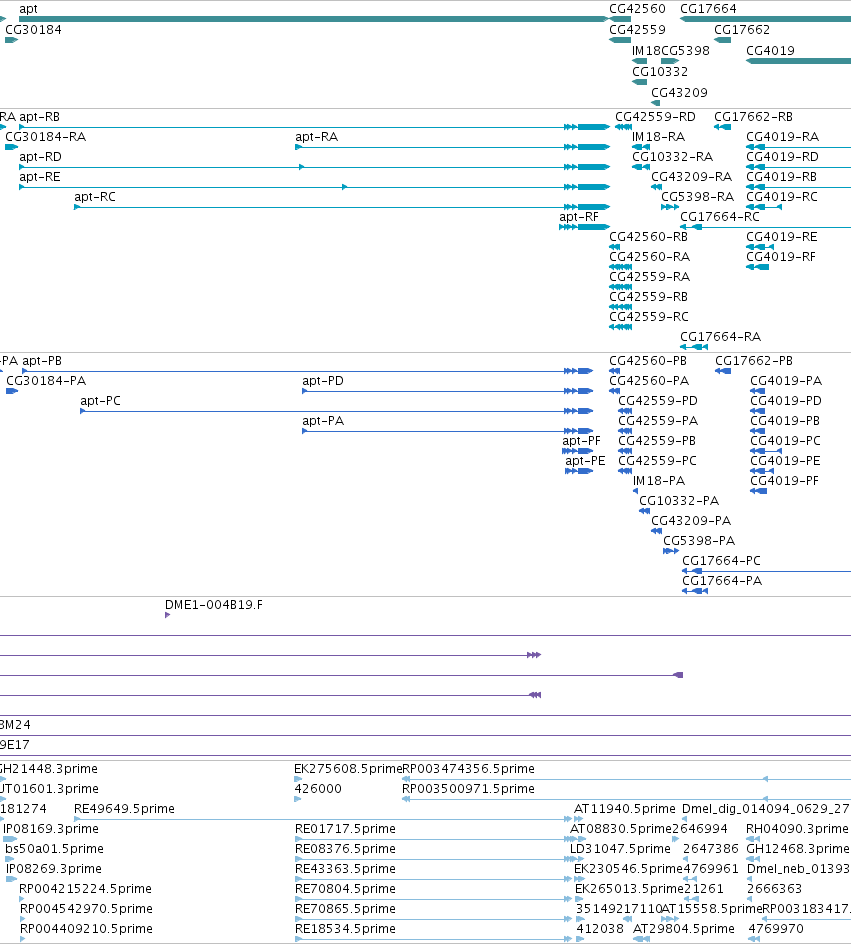Select the CG43209 gene label

[679, 93]
